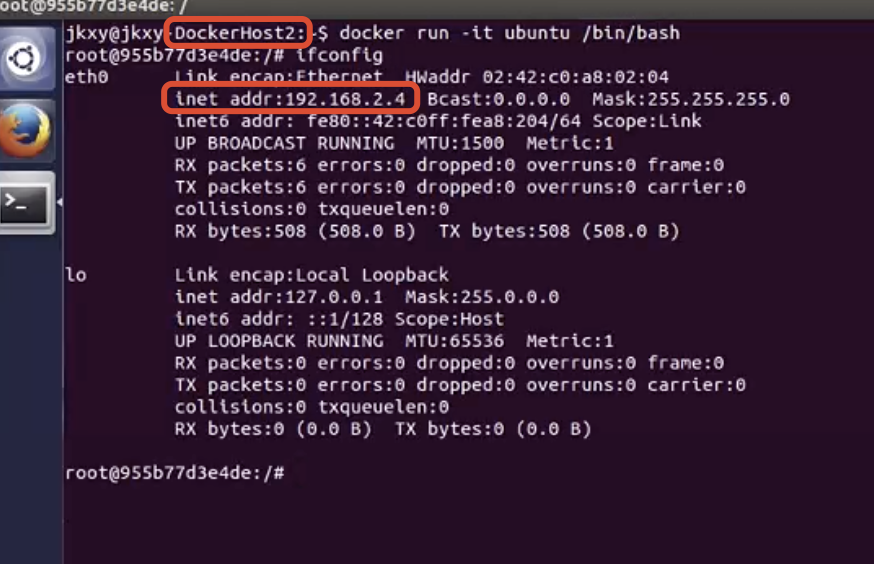Click the lo interface name
The width and height of the screenshot is (874, 564).
click(75, 275)
